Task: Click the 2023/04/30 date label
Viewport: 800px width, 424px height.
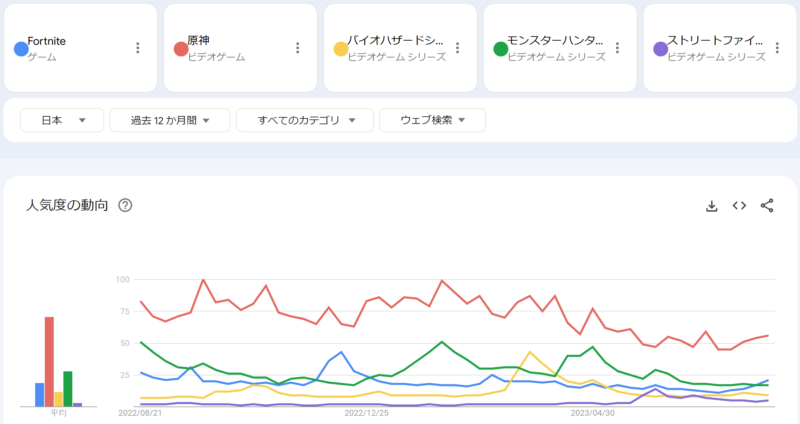Action: [592, 413]
